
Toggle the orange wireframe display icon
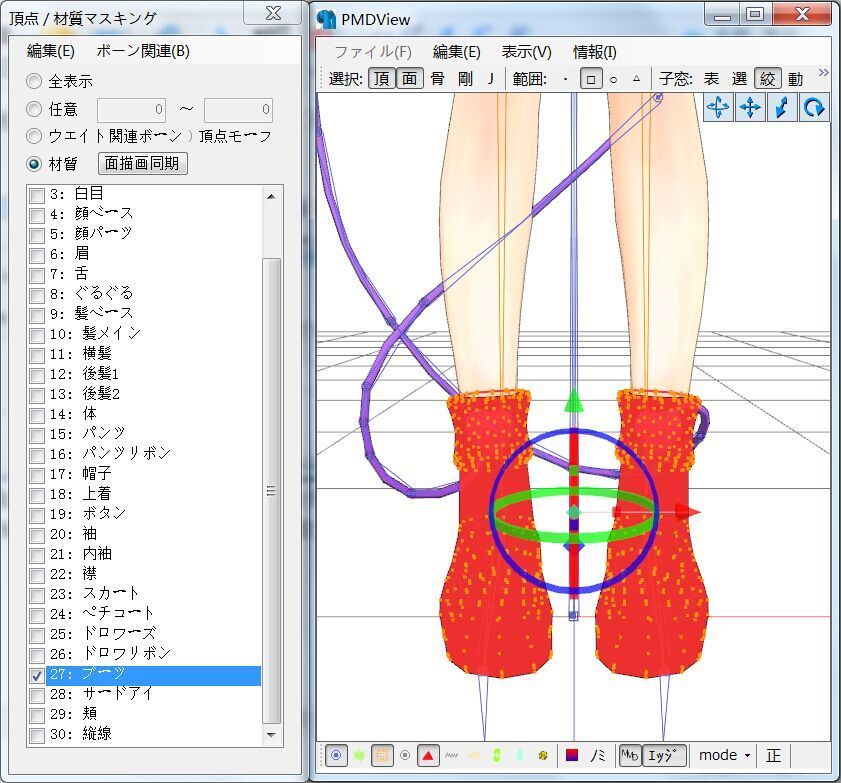382,755
